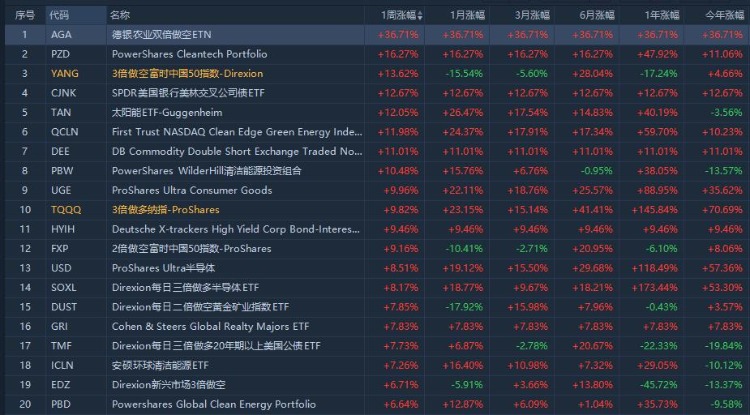
Task: Open SPDR美国银行美林交叉公司债ETF name
Action: click(x=188, y=93)
